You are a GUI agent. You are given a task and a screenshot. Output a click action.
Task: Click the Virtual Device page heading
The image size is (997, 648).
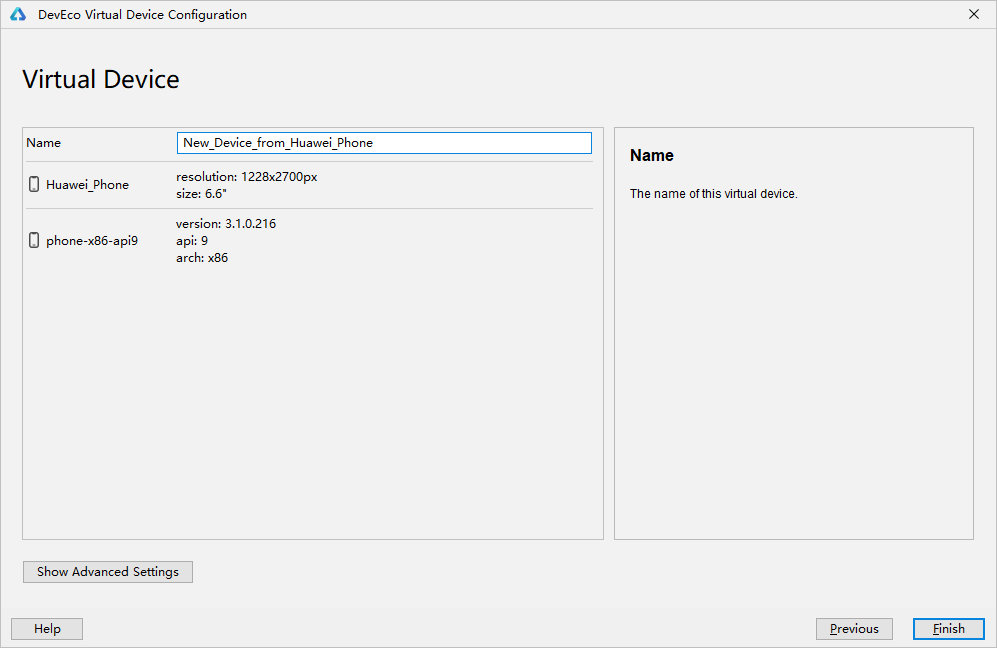pos(101,79)
